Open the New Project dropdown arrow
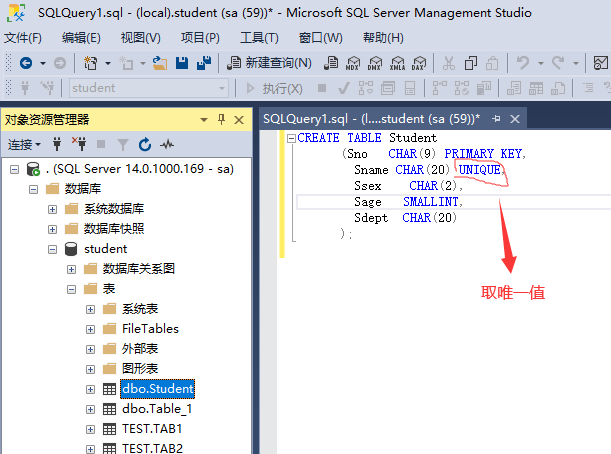 click(x=108, y=63)
